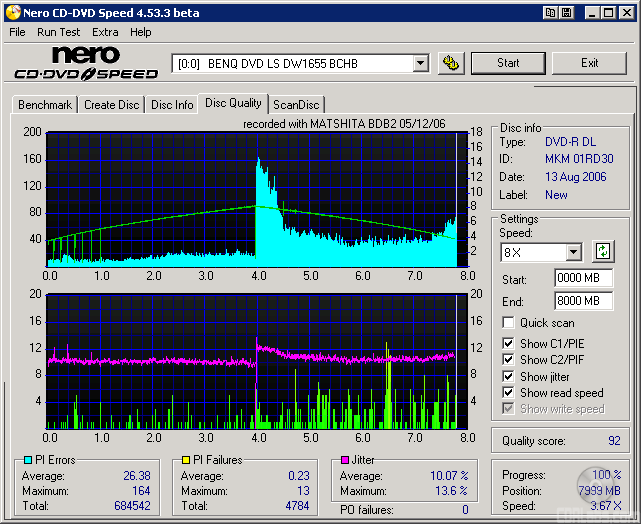Screen dimensions: 641x524
Task: Click the cyan PI Errors color swatch
Action: click(28, 460)
